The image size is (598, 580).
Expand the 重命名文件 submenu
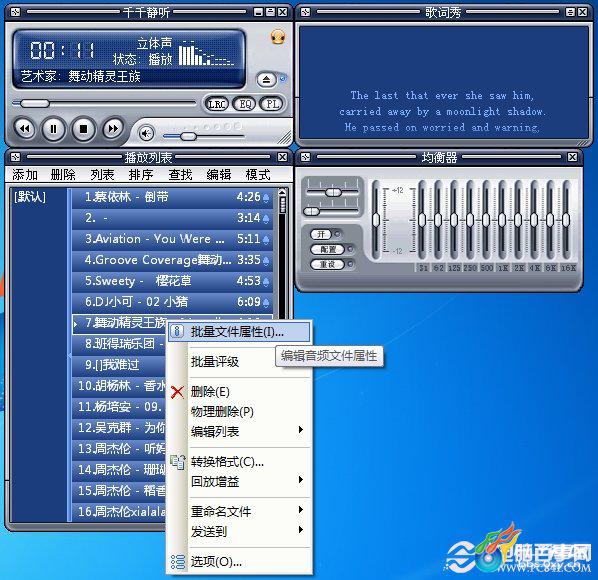[x=240, y=511]
